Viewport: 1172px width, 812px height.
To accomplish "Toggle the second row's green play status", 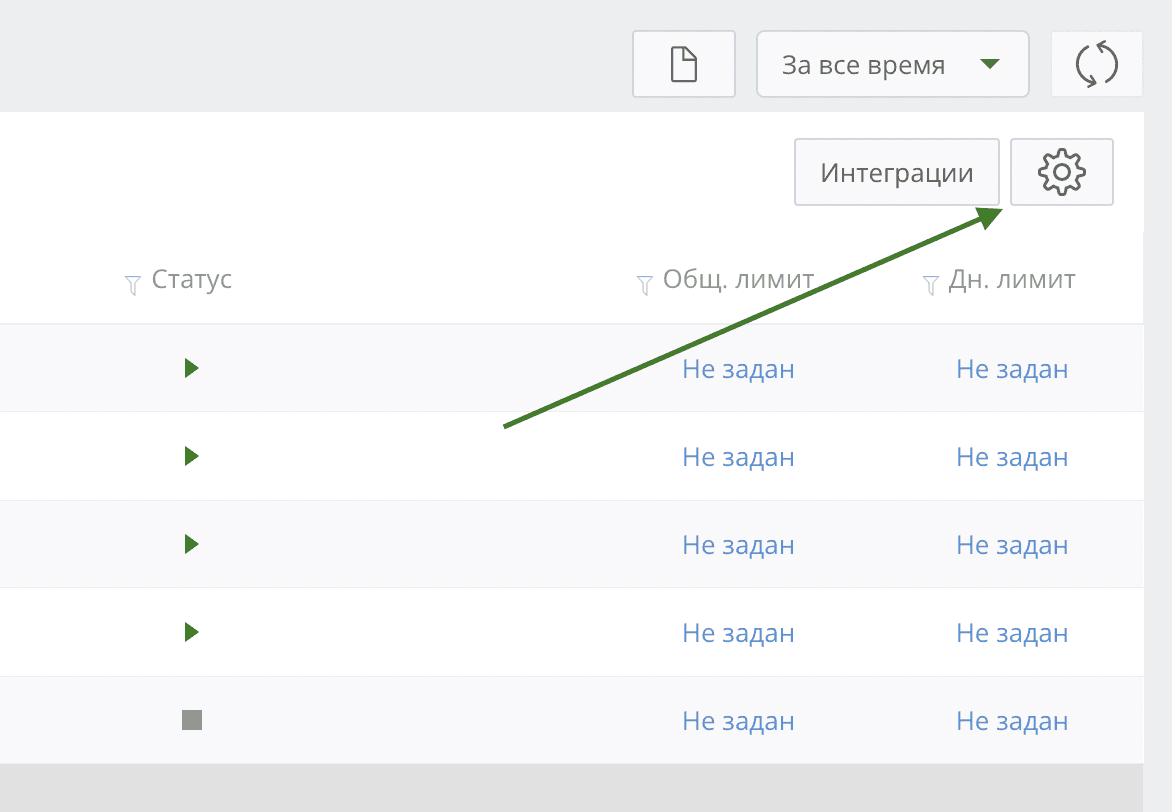I will (x=192, y=457).
